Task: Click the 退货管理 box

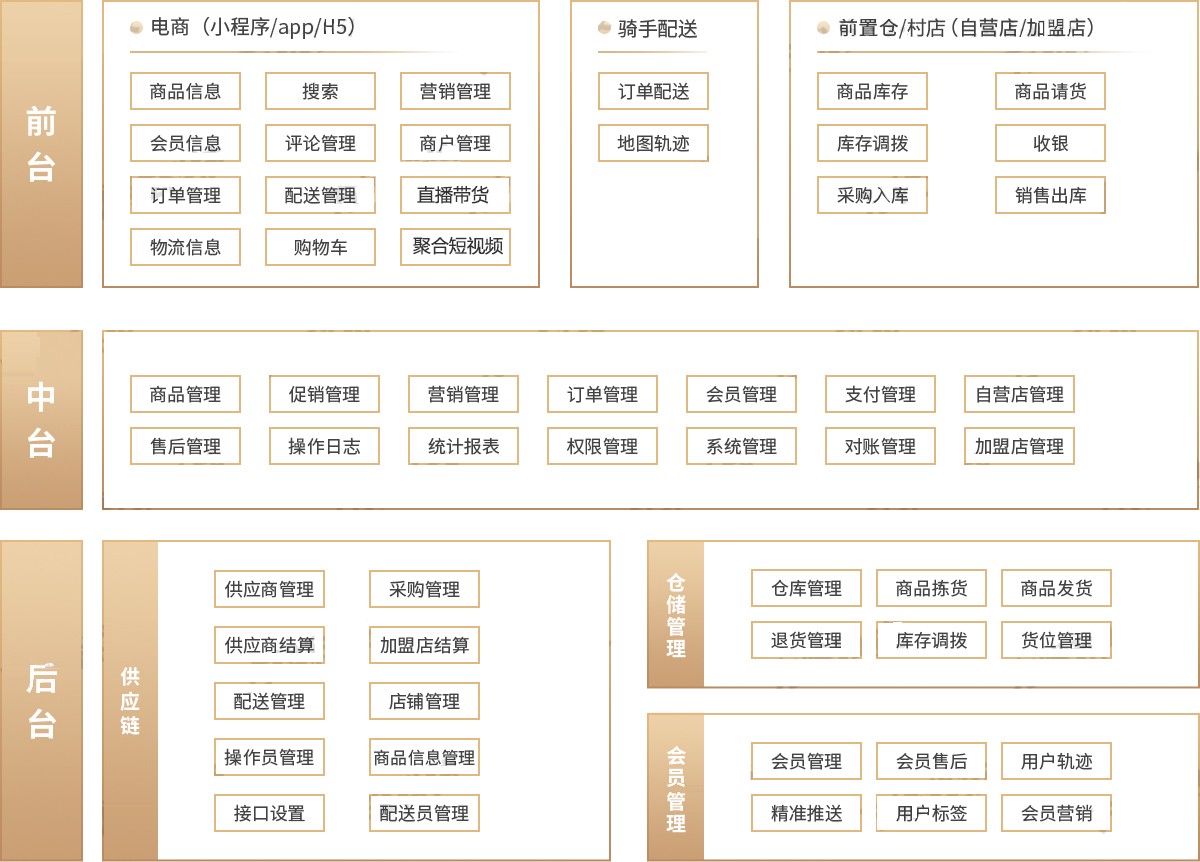Action: coord(806,640)
